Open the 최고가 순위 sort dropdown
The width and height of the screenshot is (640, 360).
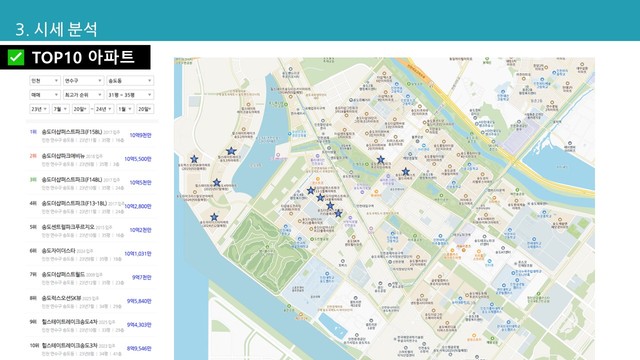coord(83,95)
